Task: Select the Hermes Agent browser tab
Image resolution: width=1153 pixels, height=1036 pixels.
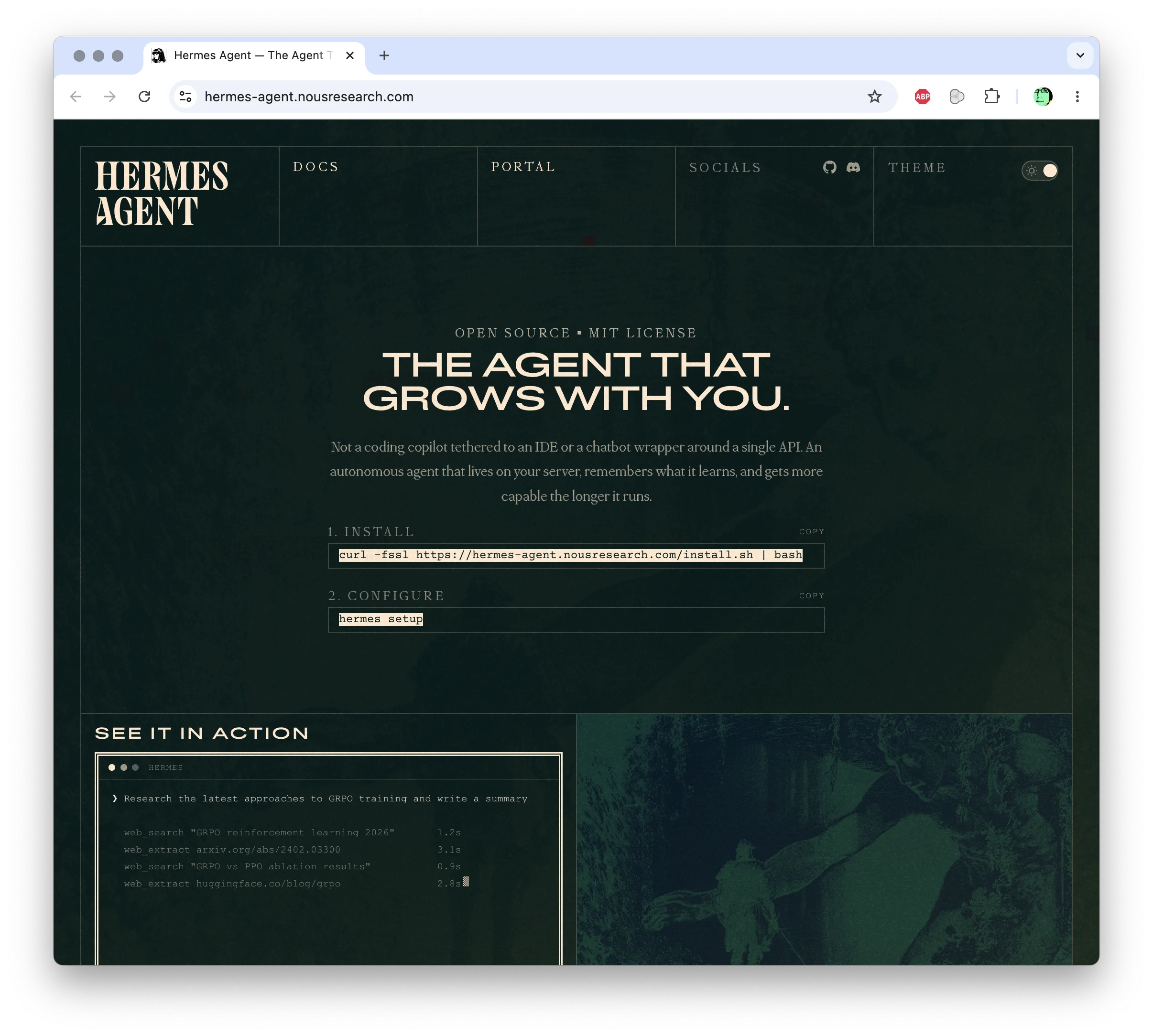Action: (254, 56)
